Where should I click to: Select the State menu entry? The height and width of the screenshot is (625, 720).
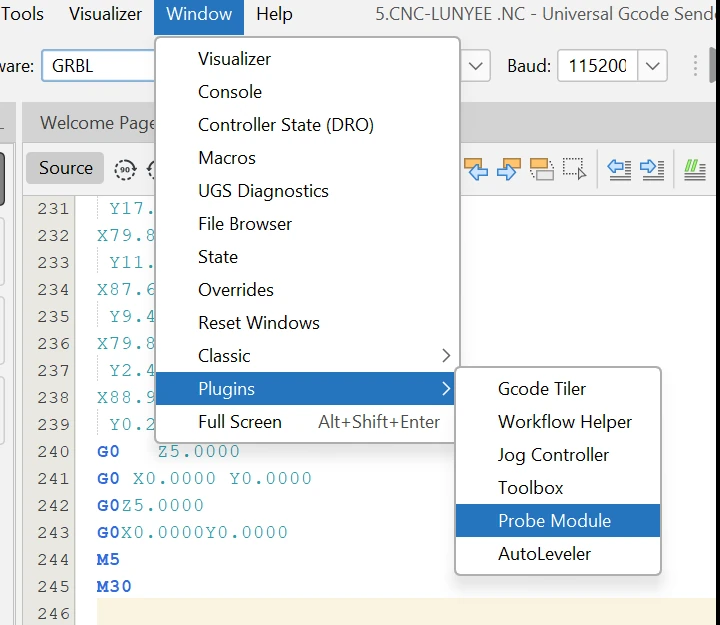coord(307,257)
